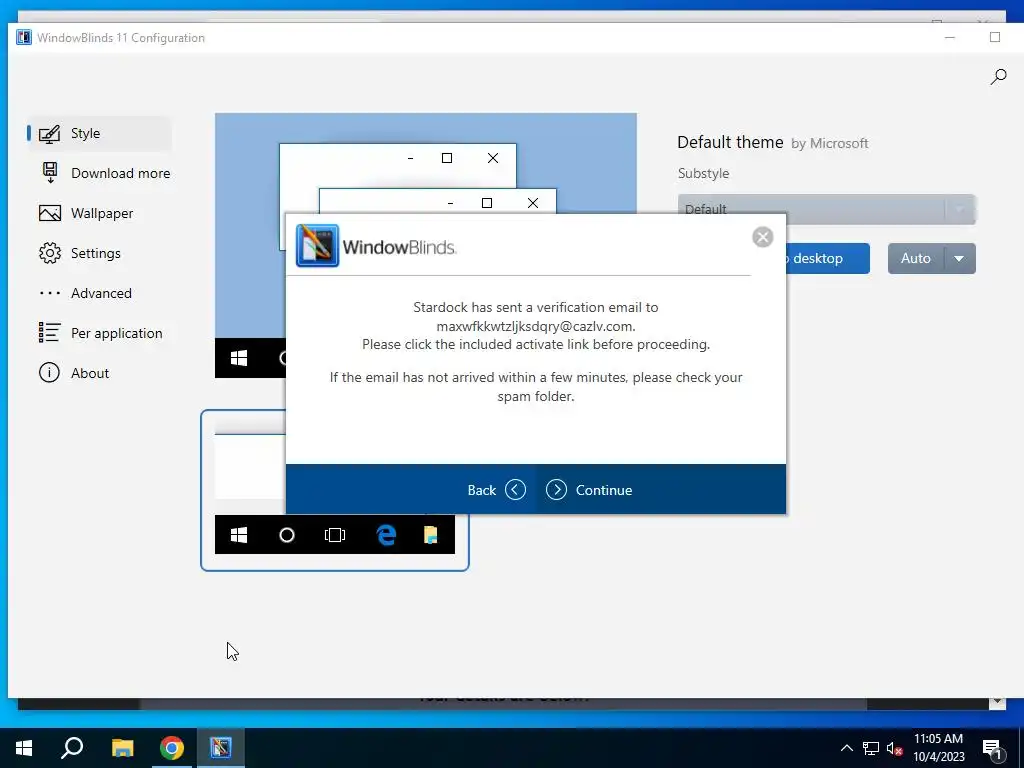Minimize the WindowBlinds Configuration window
The width and height of the screenshot is (1024, 768).
coord(950,37)
